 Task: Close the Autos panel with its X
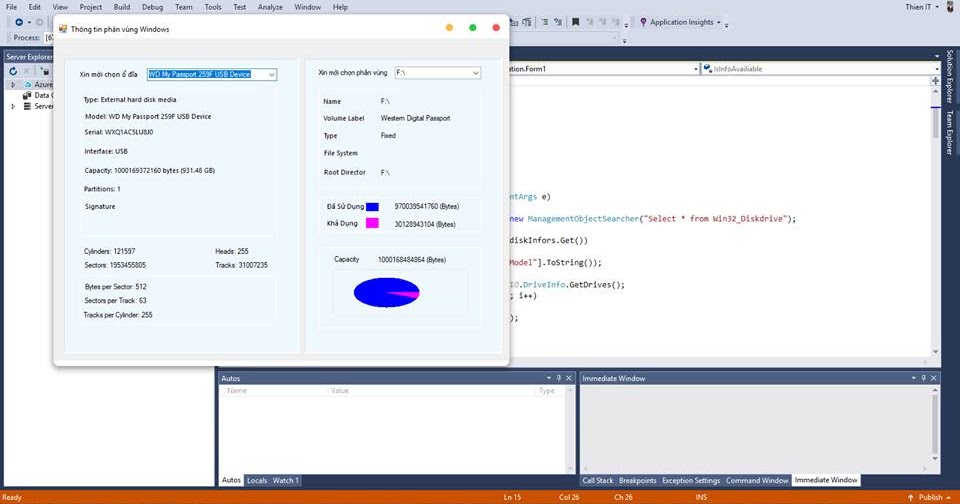pyautogui.click(x=568, y=378)
